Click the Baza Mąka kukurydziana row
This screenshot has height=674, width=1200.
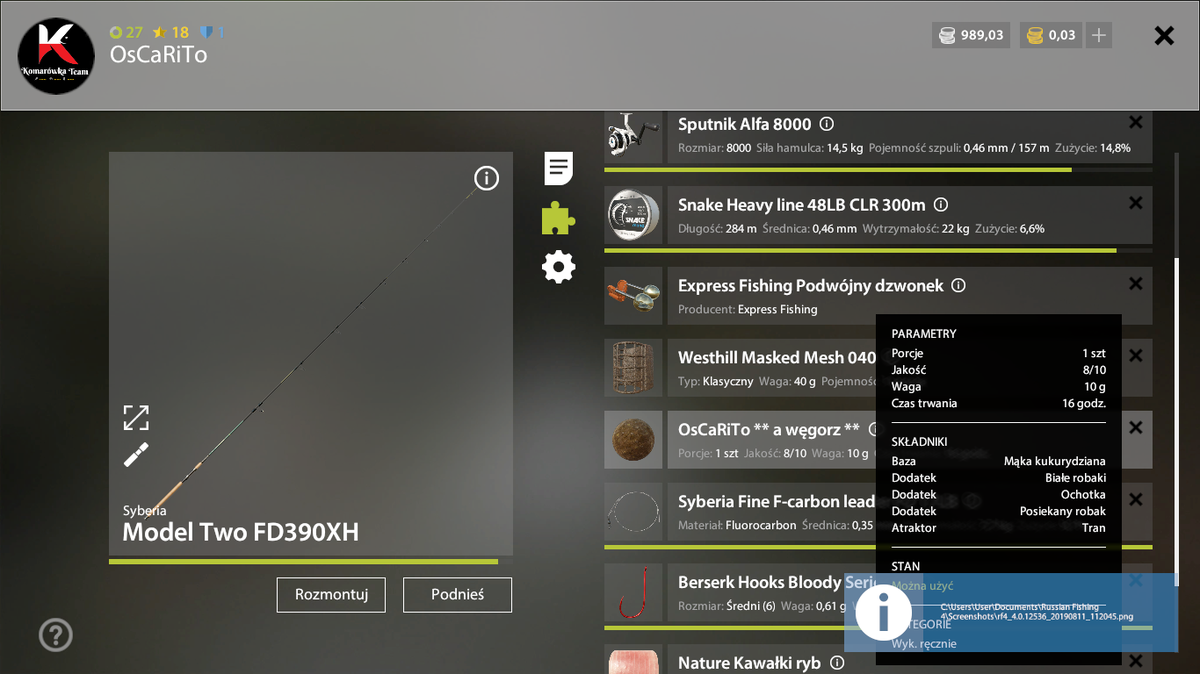coord(998,462)
